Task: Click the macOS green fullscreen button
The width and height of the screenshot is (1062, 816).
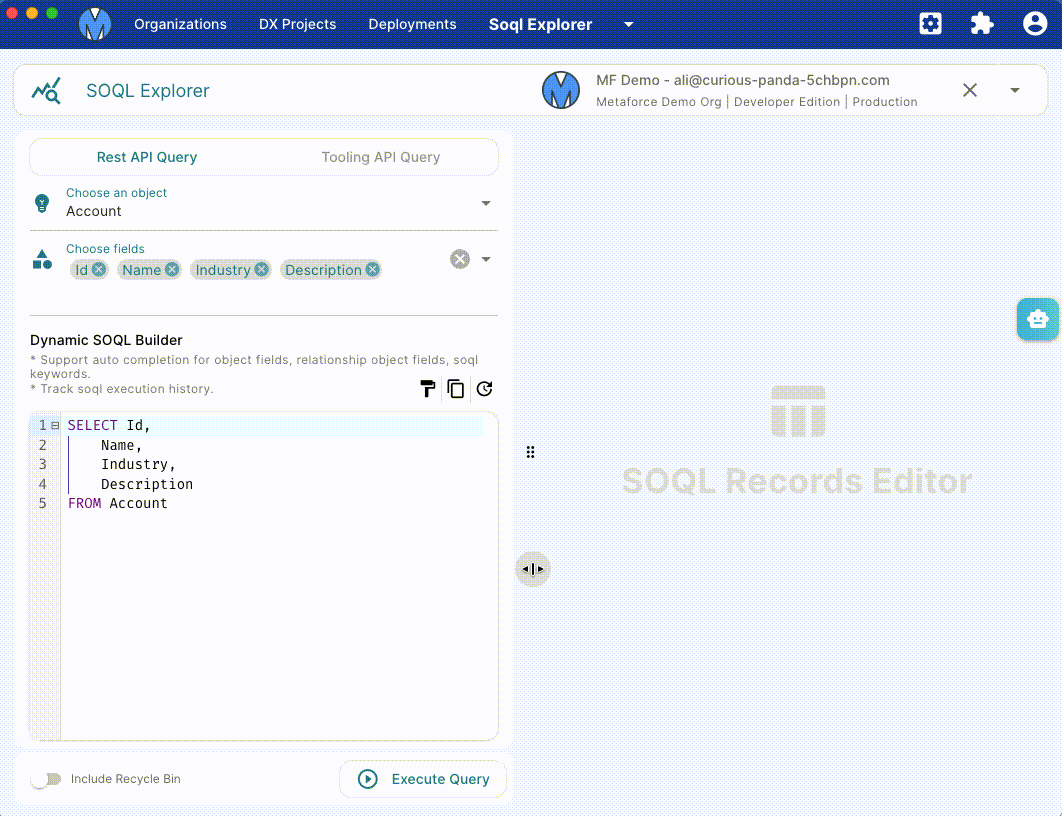Action: 52,13
